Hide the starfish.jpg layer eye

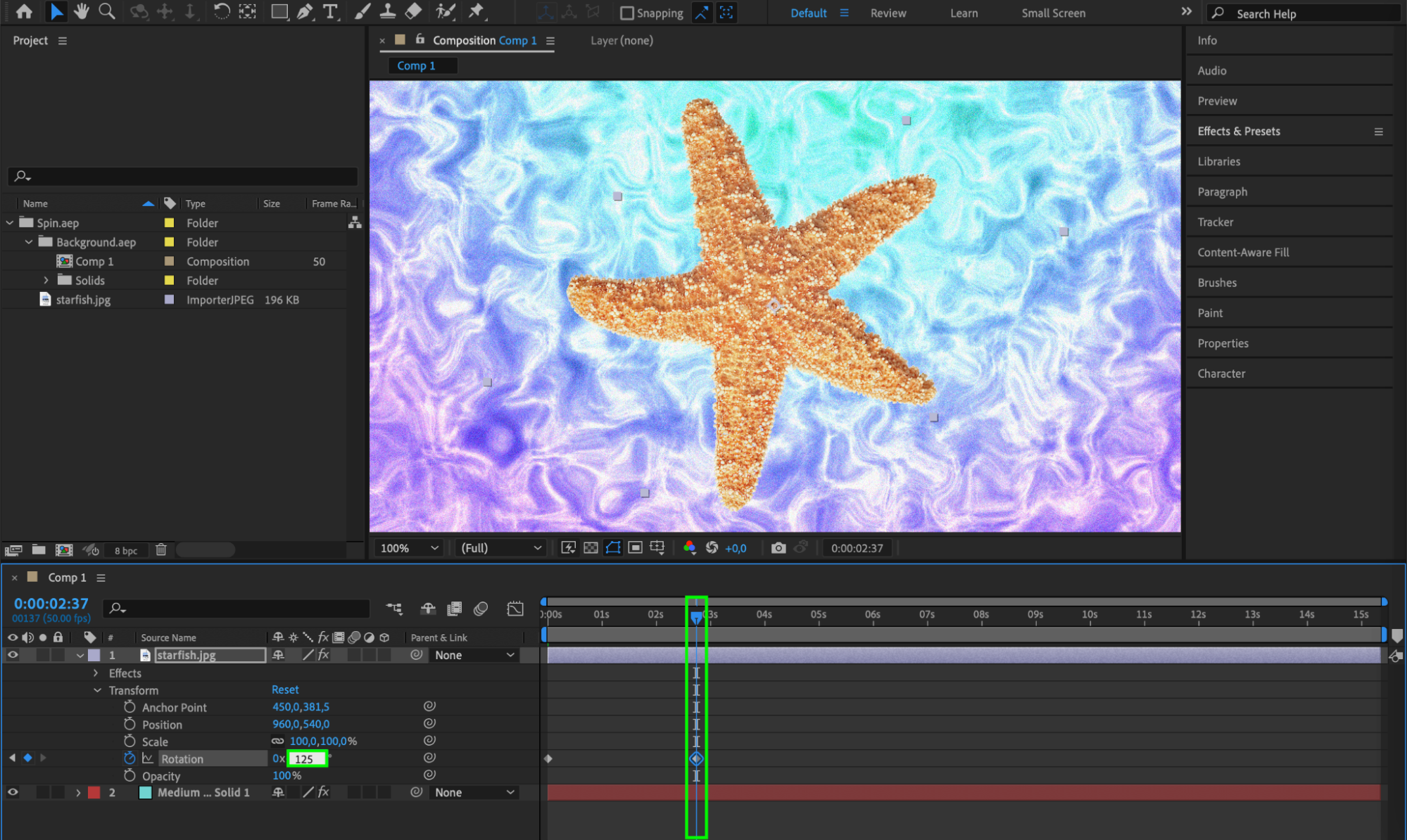tap(13, 655)
